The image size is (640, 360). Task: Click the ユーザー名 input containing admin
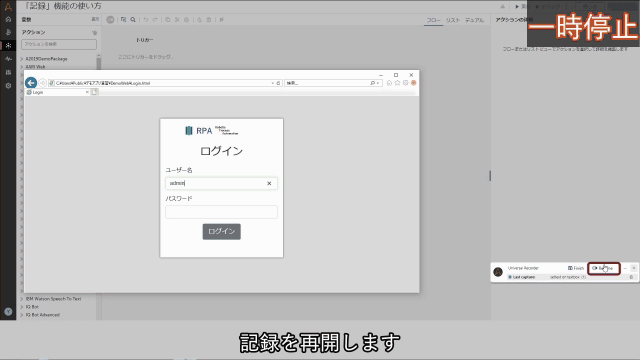[221, 183]
